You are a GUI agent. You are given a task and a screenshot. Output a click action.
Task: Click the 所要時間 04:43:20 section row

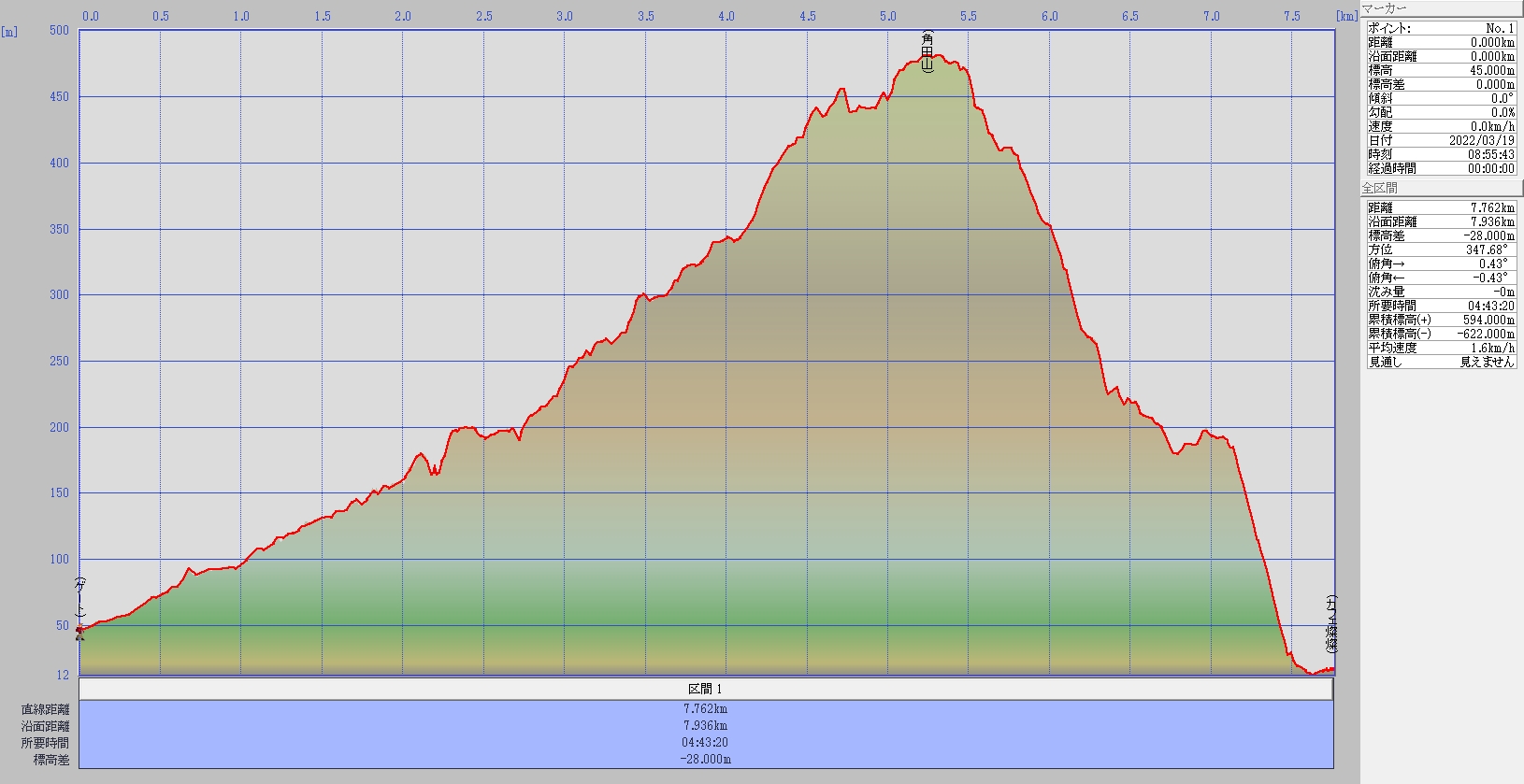pos(706,743)
